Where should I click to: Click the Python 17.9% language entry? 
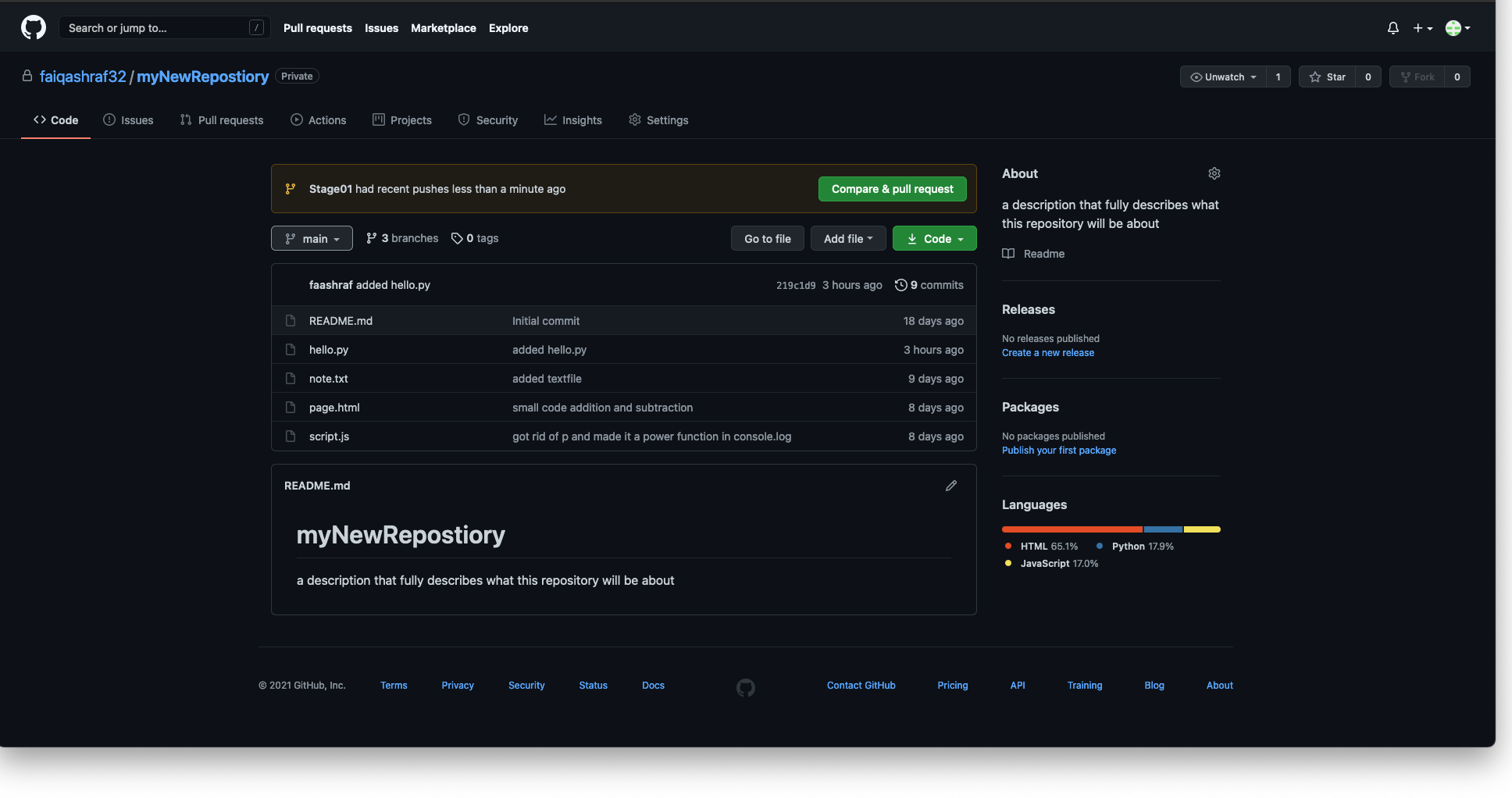(1135, 547)
